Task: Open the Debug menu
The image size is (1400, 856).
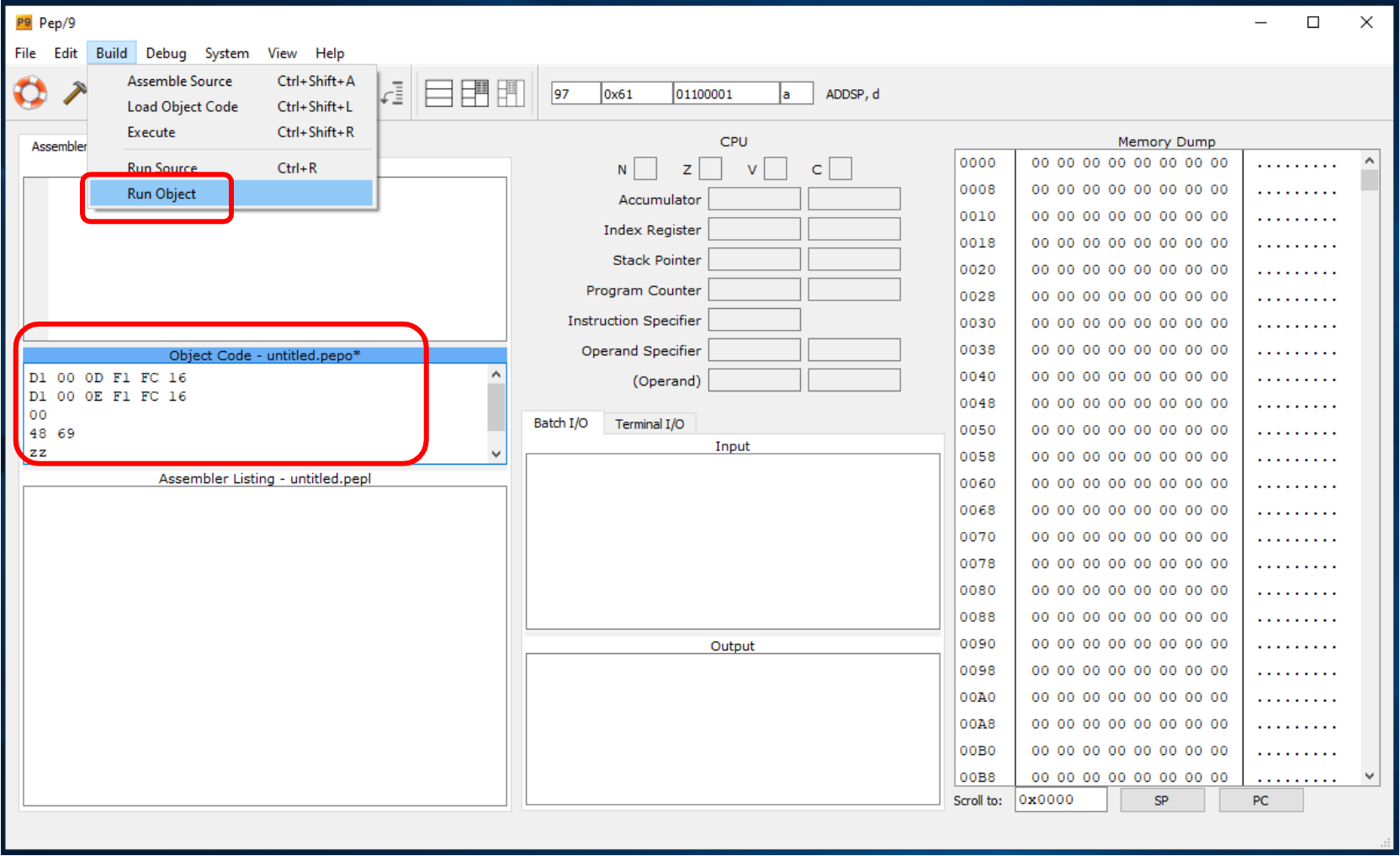Action: [166, 53]
